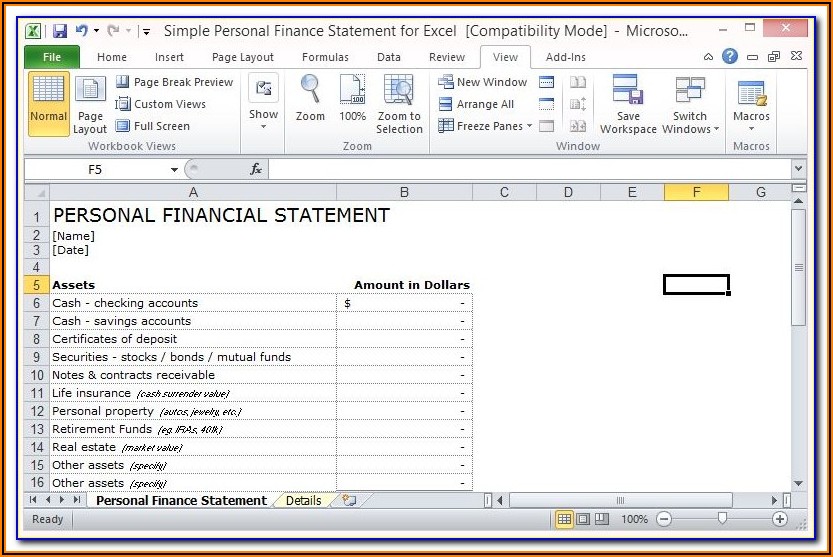Click Arrange All windows
Screen dimensions: 833x557
(x=476, y=104)
